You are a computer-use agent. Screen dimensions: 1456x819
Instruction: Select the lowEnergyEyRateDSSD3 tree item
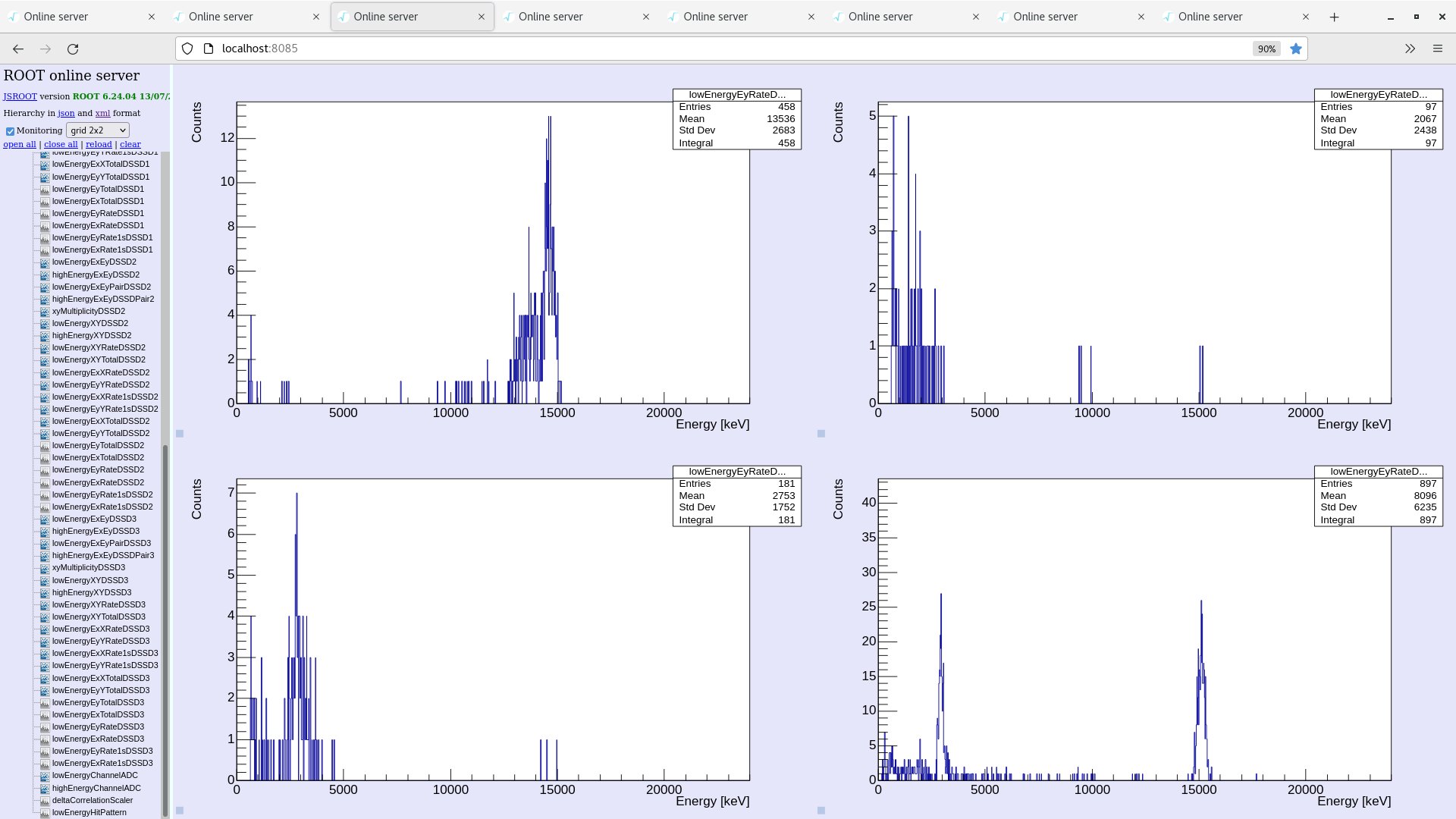pos(98,726)
